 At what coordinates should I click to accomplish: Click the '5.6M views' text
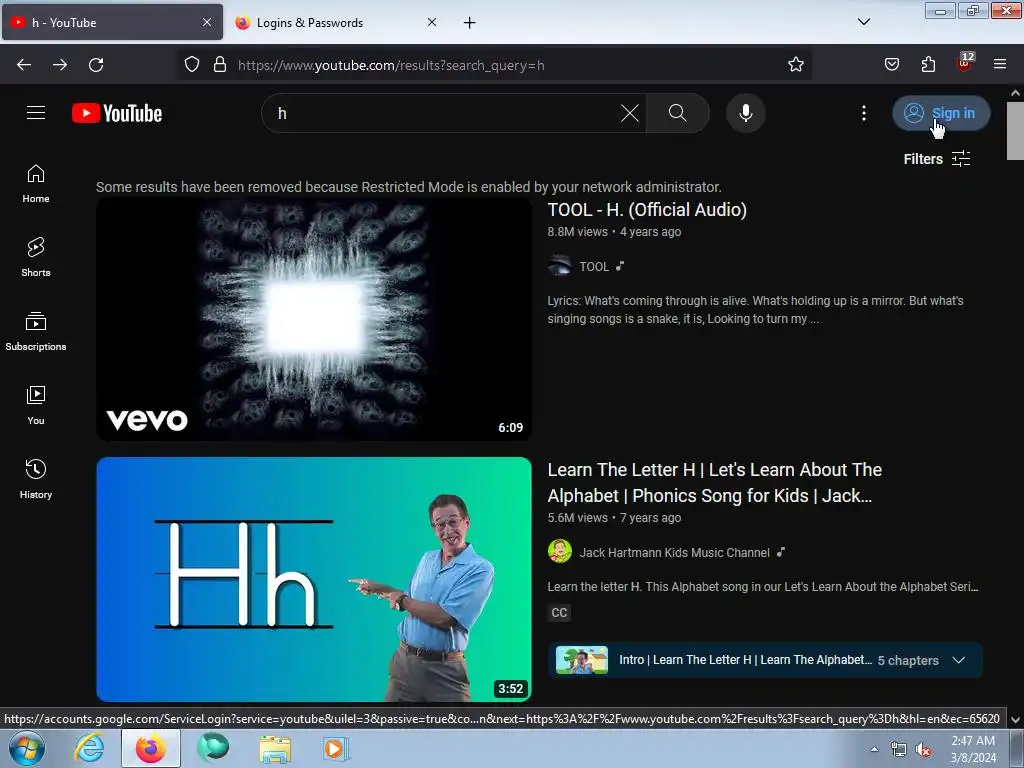(x=577, y=518)
